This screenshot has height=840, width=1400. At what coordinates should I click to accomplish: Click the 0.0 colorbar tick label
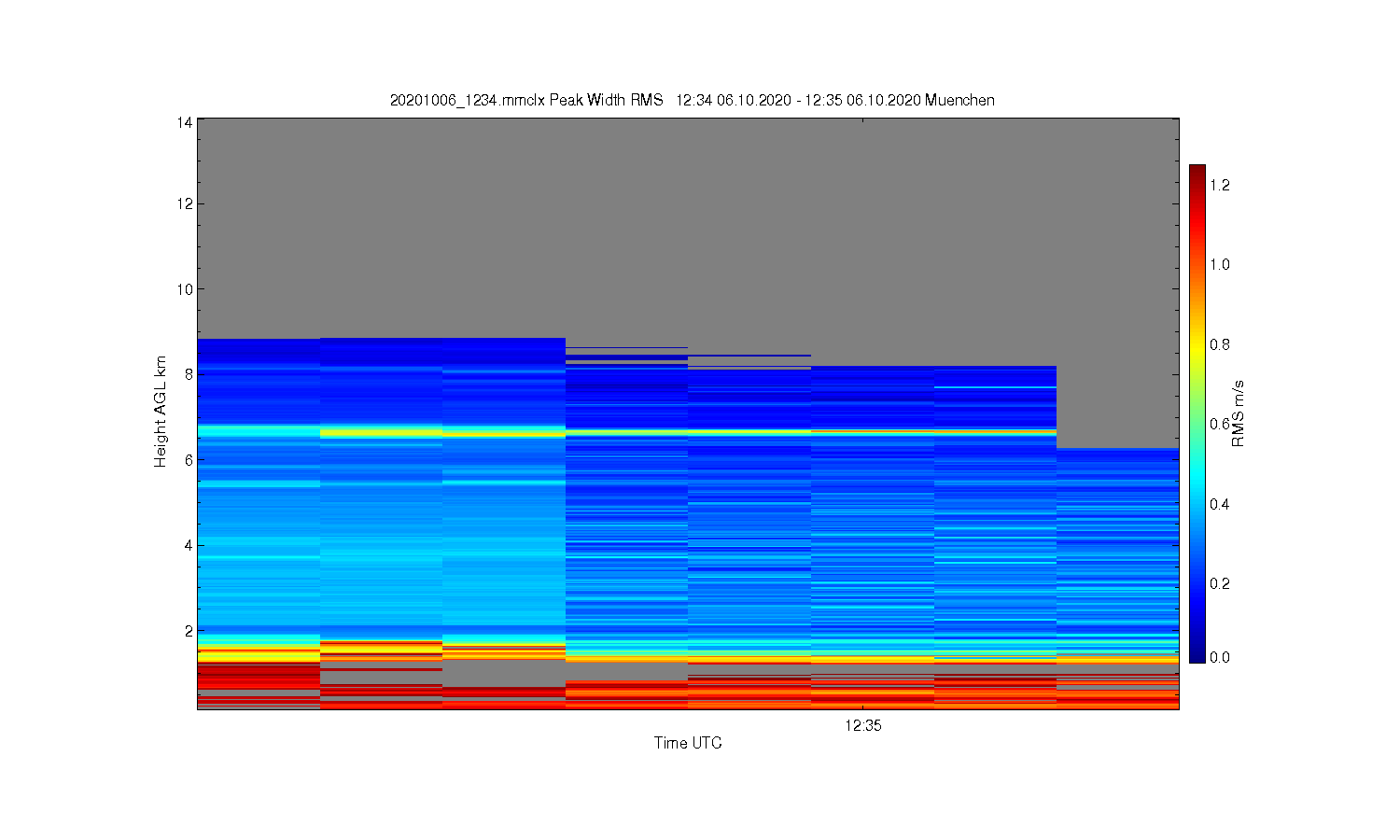tap(1220, 657)
